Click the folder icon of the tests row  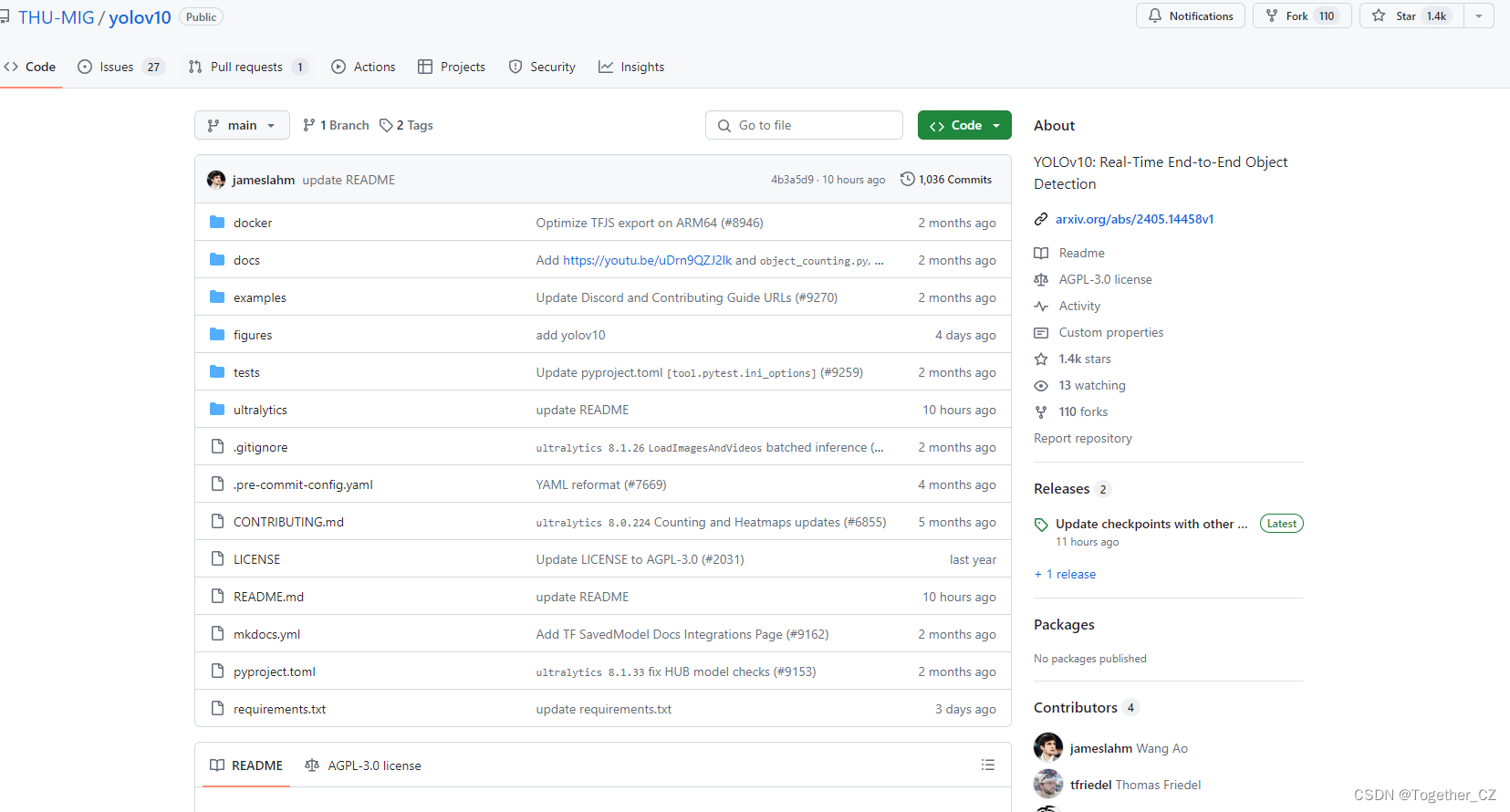click(x=217, y=372)
